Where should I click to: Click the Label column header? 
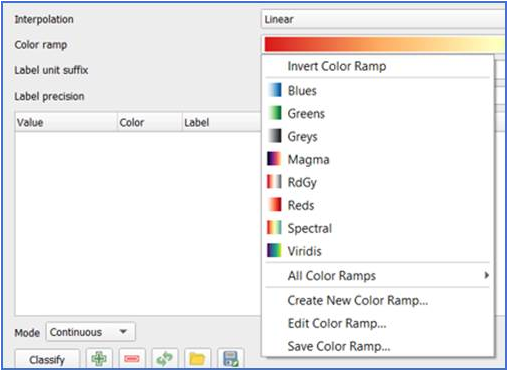(221, 122)
